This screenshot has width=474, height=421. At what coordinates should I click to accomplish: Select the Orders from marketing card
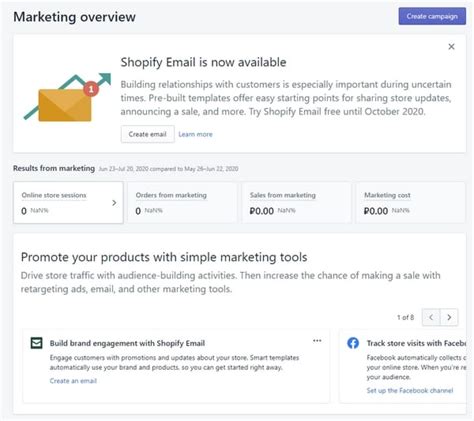point(182,202)
